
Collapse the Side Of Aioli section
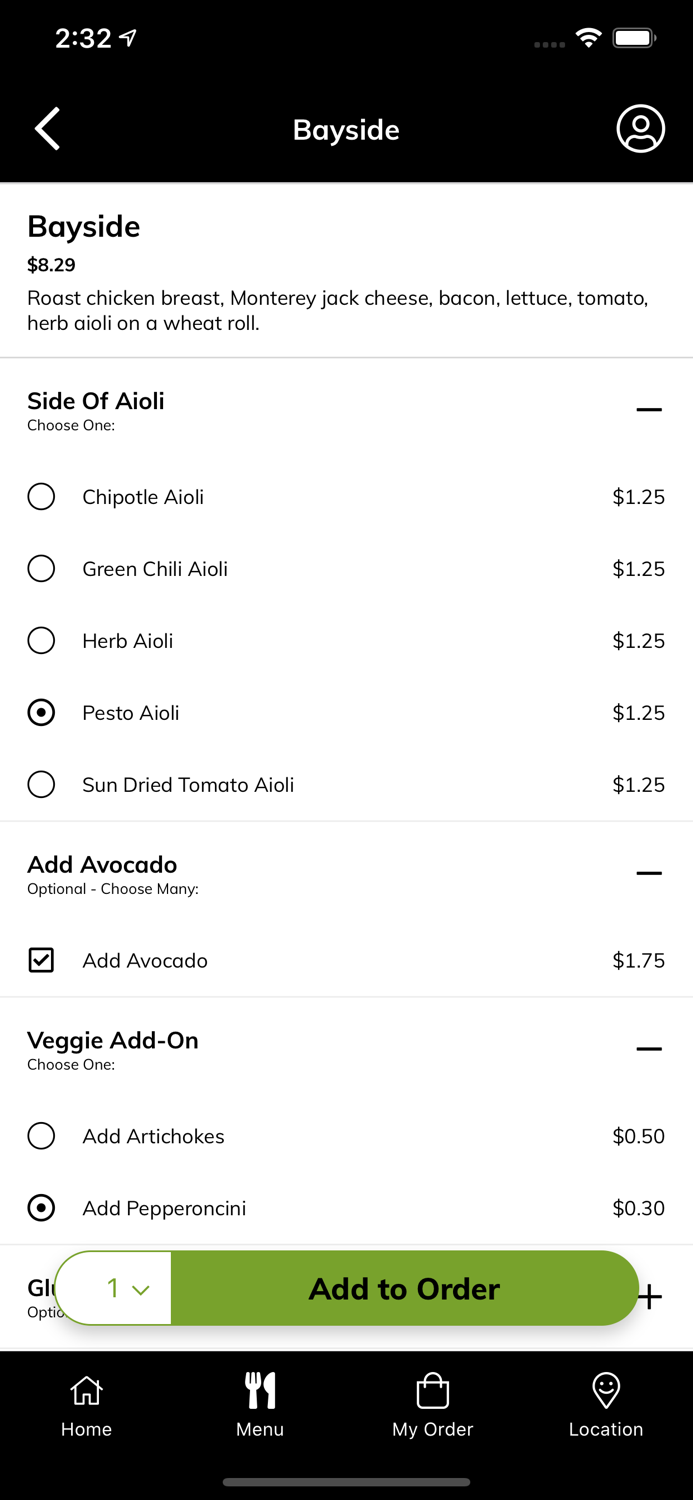click(649, 409)
